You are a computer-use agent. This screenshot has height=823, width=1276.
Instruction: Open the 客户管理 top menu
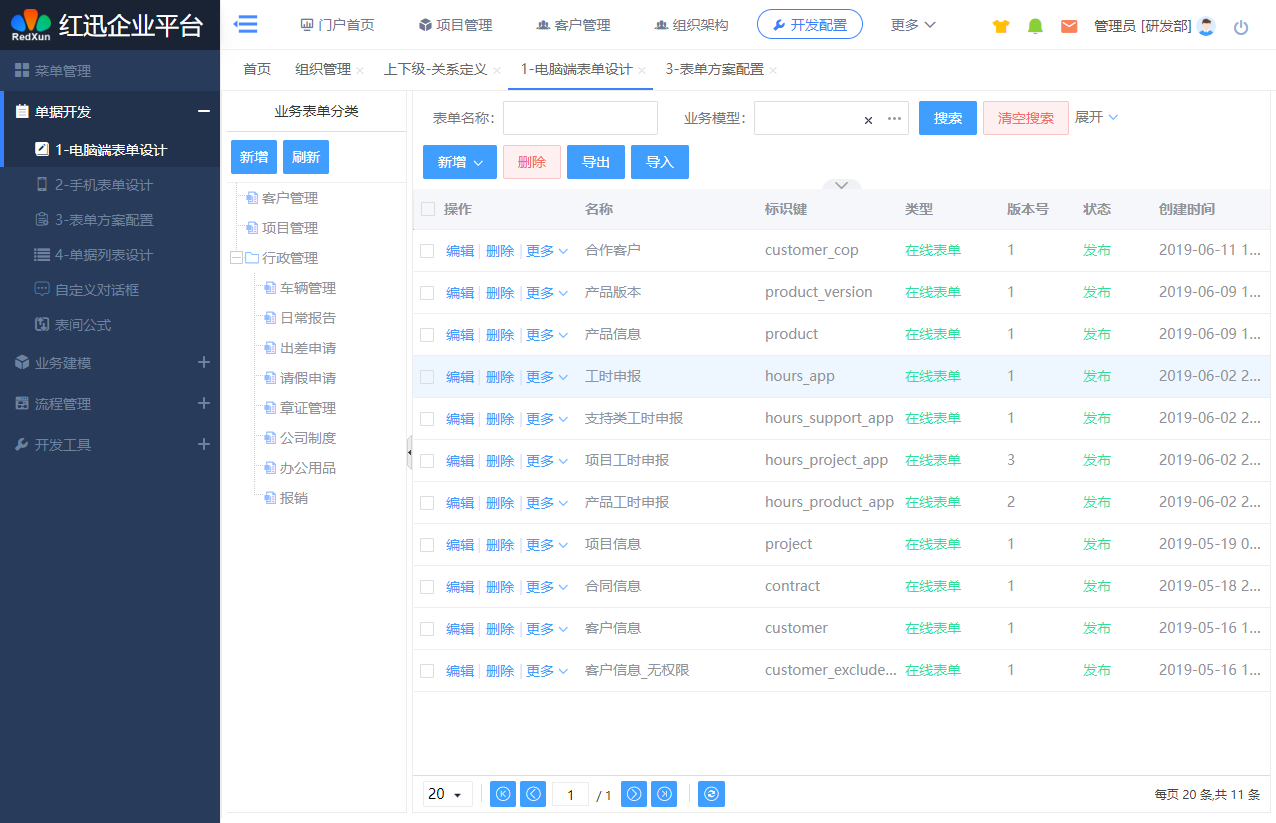tap(573, 25)
